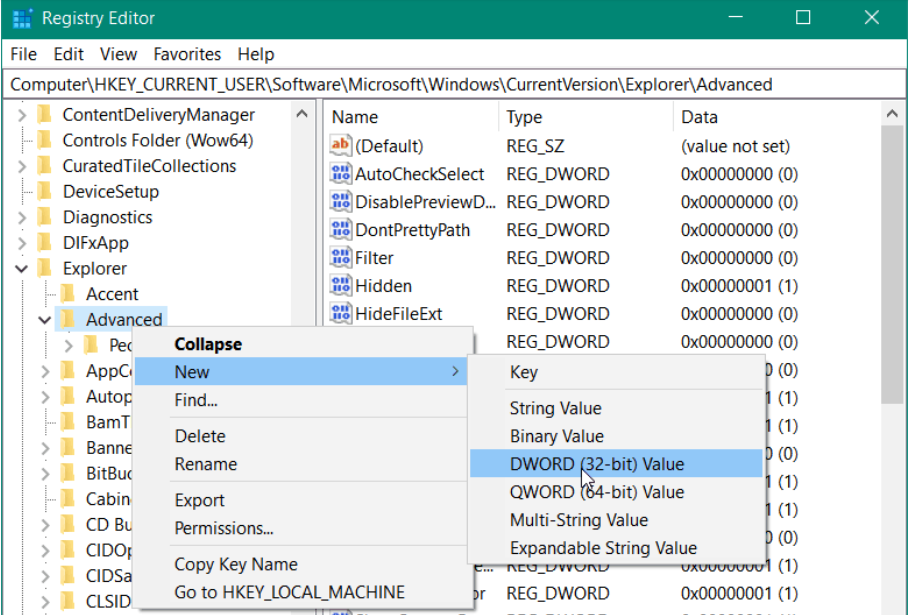
Task: Click the Registry Editor app icon in title bar
Action: pyautogui.click(x=23, y=18)
